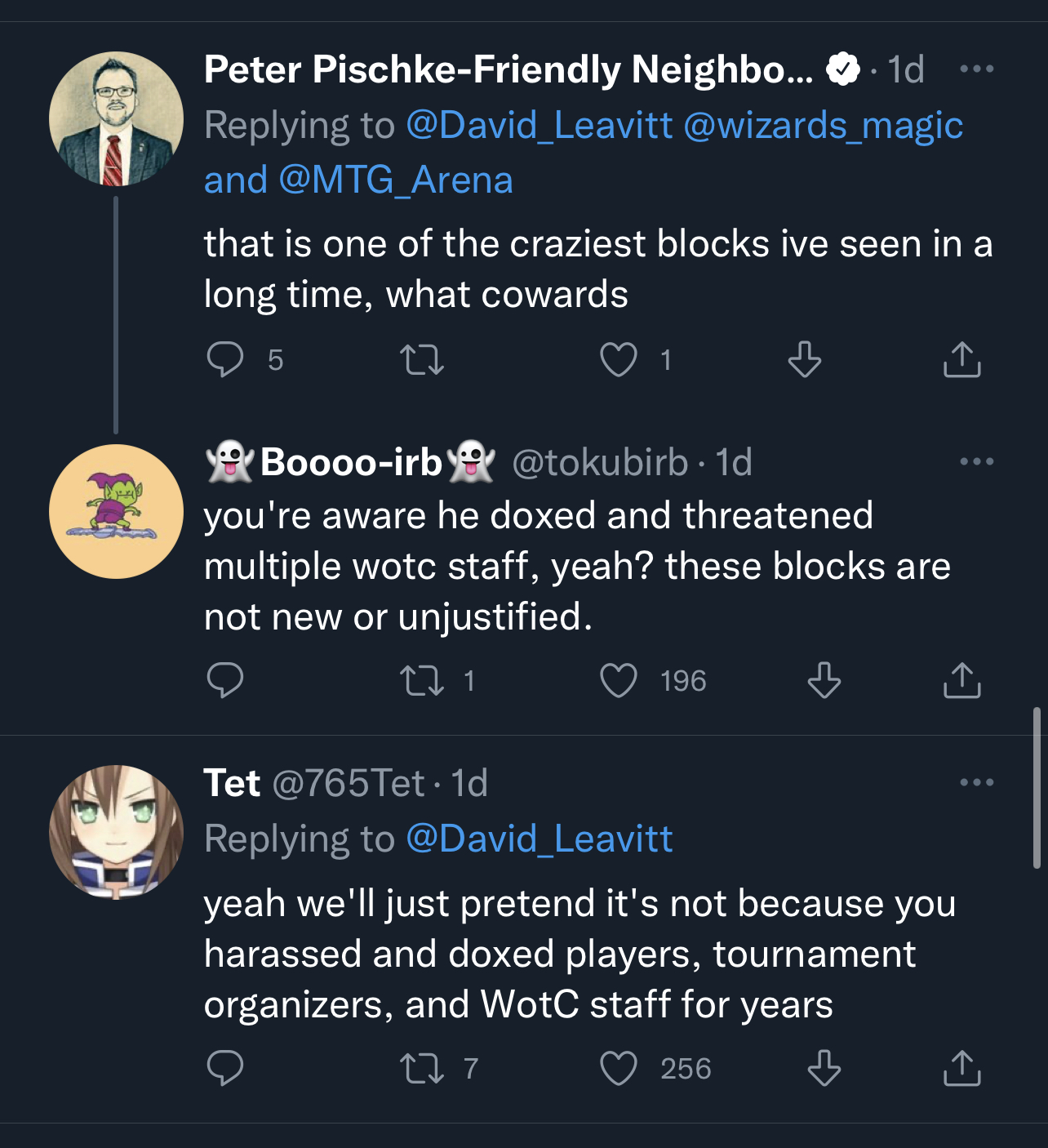Click the vertical scrollbar thumb
This screenshot has height=1148, width=1048.
click(1037, 787)
